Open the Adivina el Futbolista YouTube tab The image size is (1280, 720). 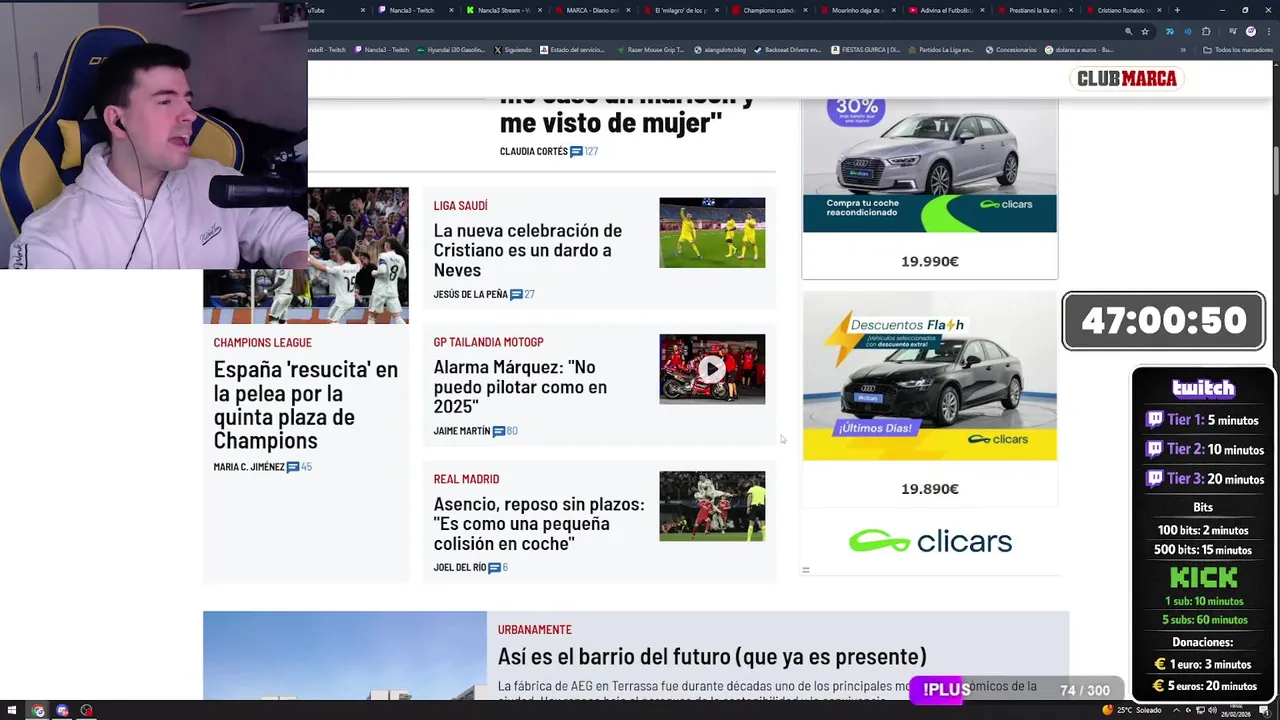945,10
